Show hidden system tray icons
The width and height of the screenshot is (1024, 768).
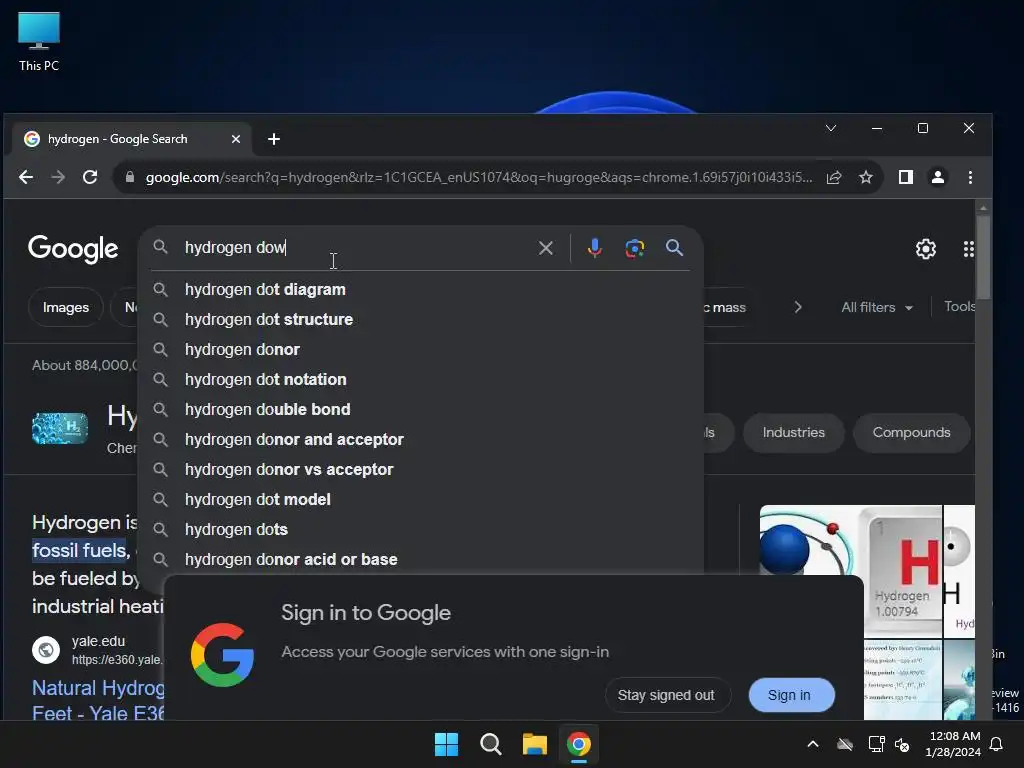coord(813,744)
